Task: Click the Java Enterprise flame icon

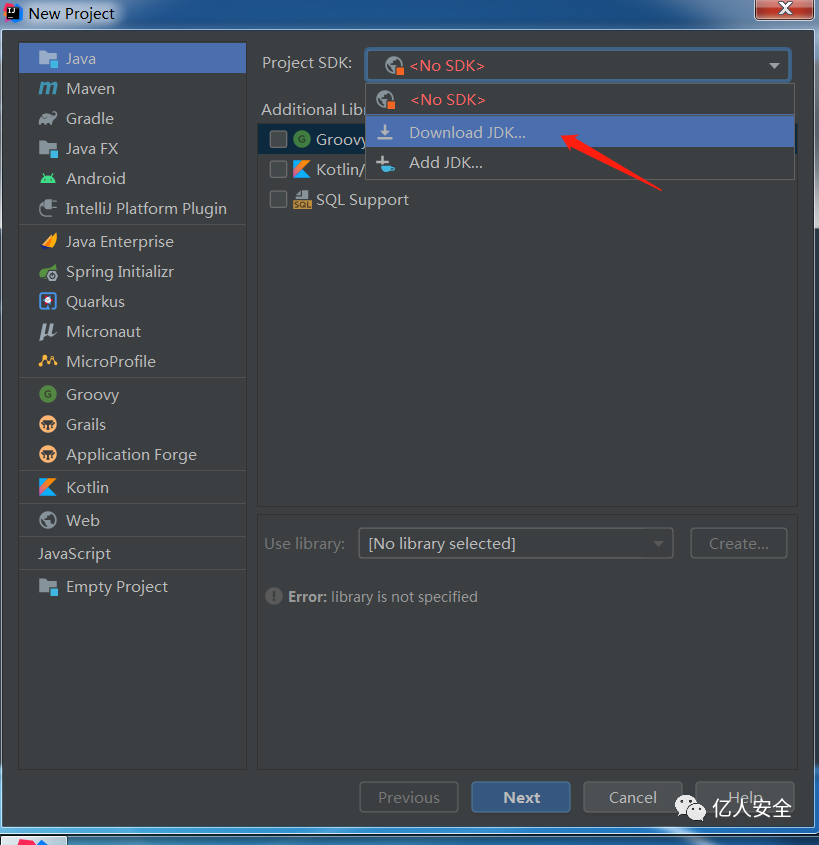Action: click(49, 241)
